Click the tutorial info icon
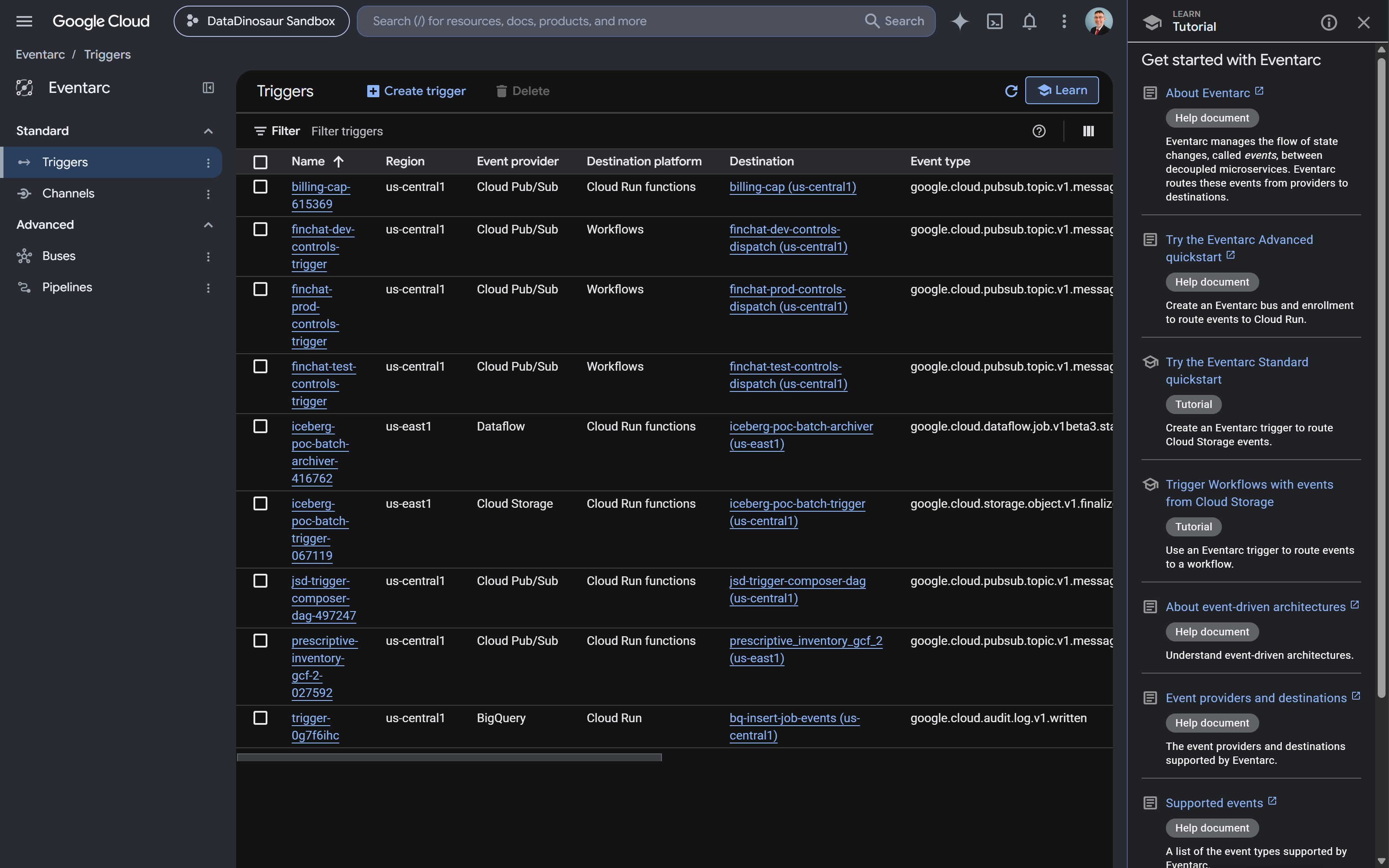Viewport: 1389px width, 868px height. tap(1329, 23)
